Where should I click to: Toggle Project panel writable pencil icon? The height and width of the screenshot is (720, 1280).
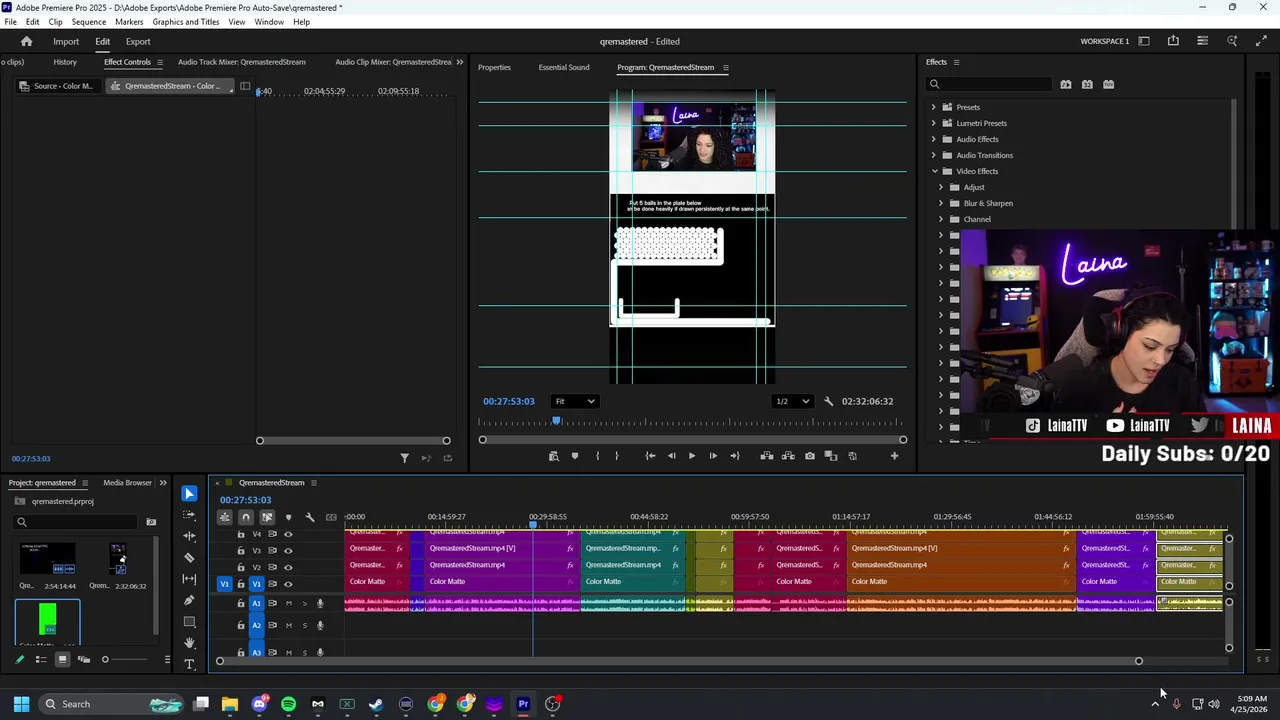19,659
